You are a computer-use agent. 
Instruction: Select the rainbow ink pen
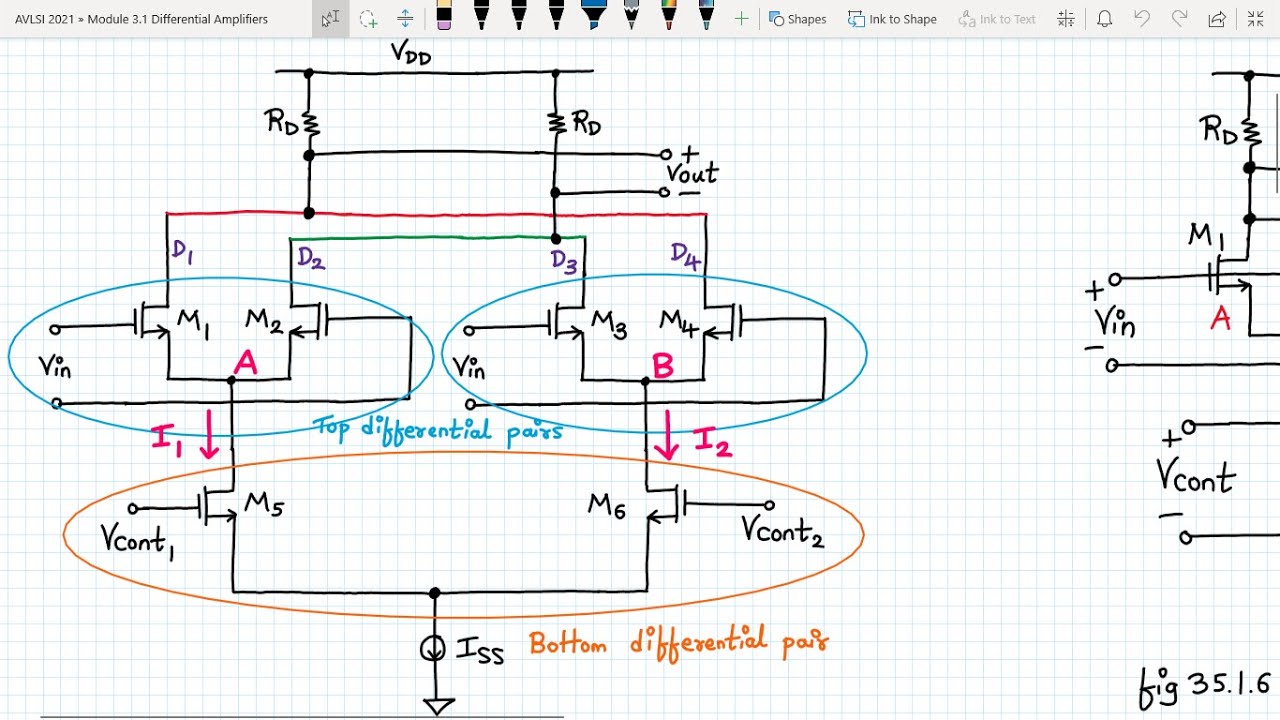coord(669,16)
